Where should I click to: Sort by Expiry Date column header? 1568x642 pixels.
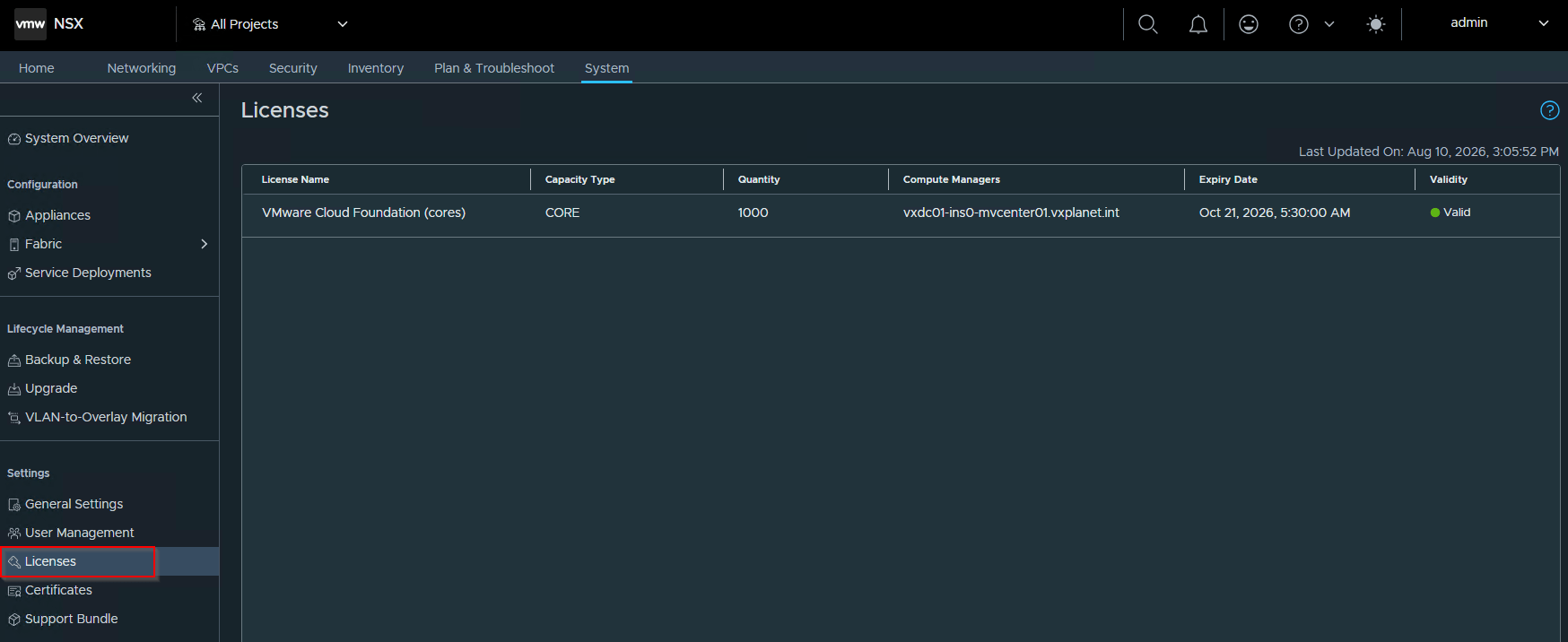pos(1228,179)
